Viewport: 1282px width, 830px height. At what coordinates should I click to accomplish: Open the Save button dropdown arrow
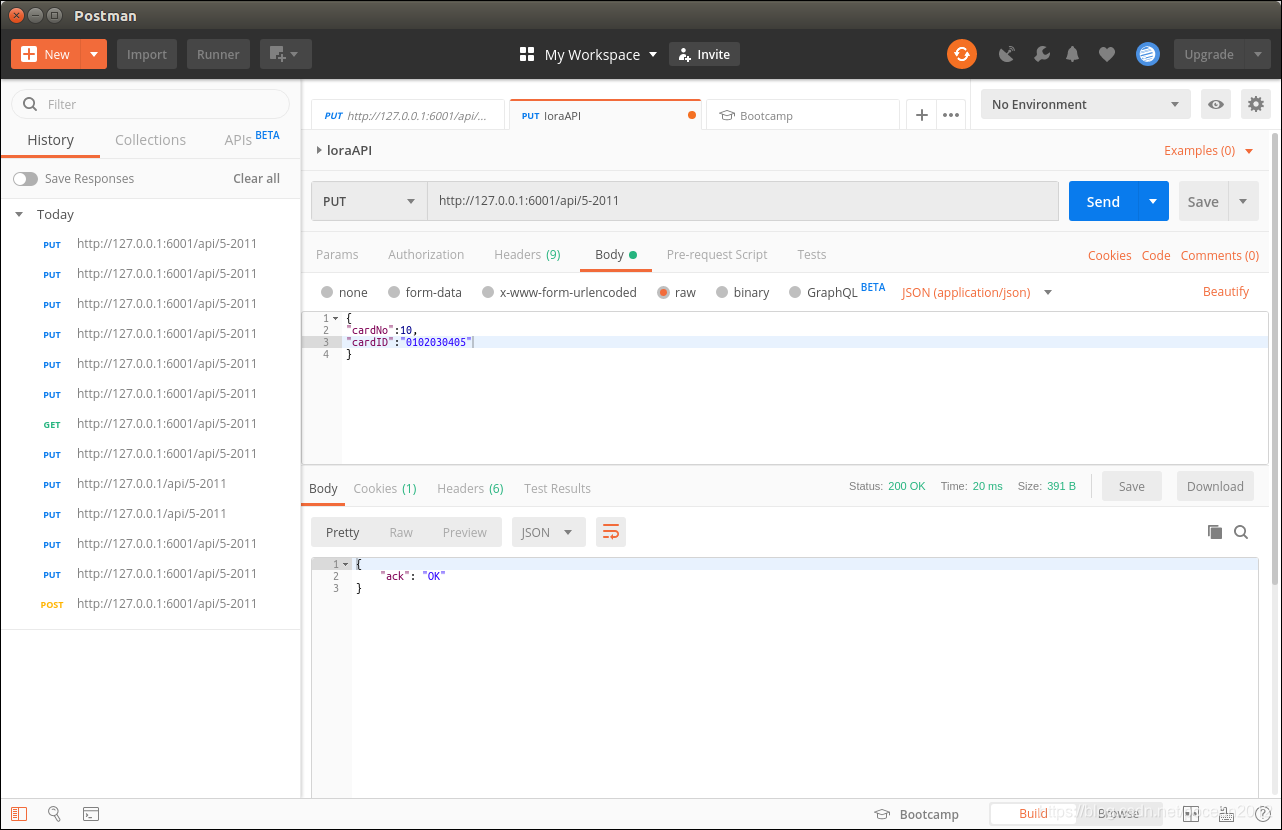click(1243, 201)
